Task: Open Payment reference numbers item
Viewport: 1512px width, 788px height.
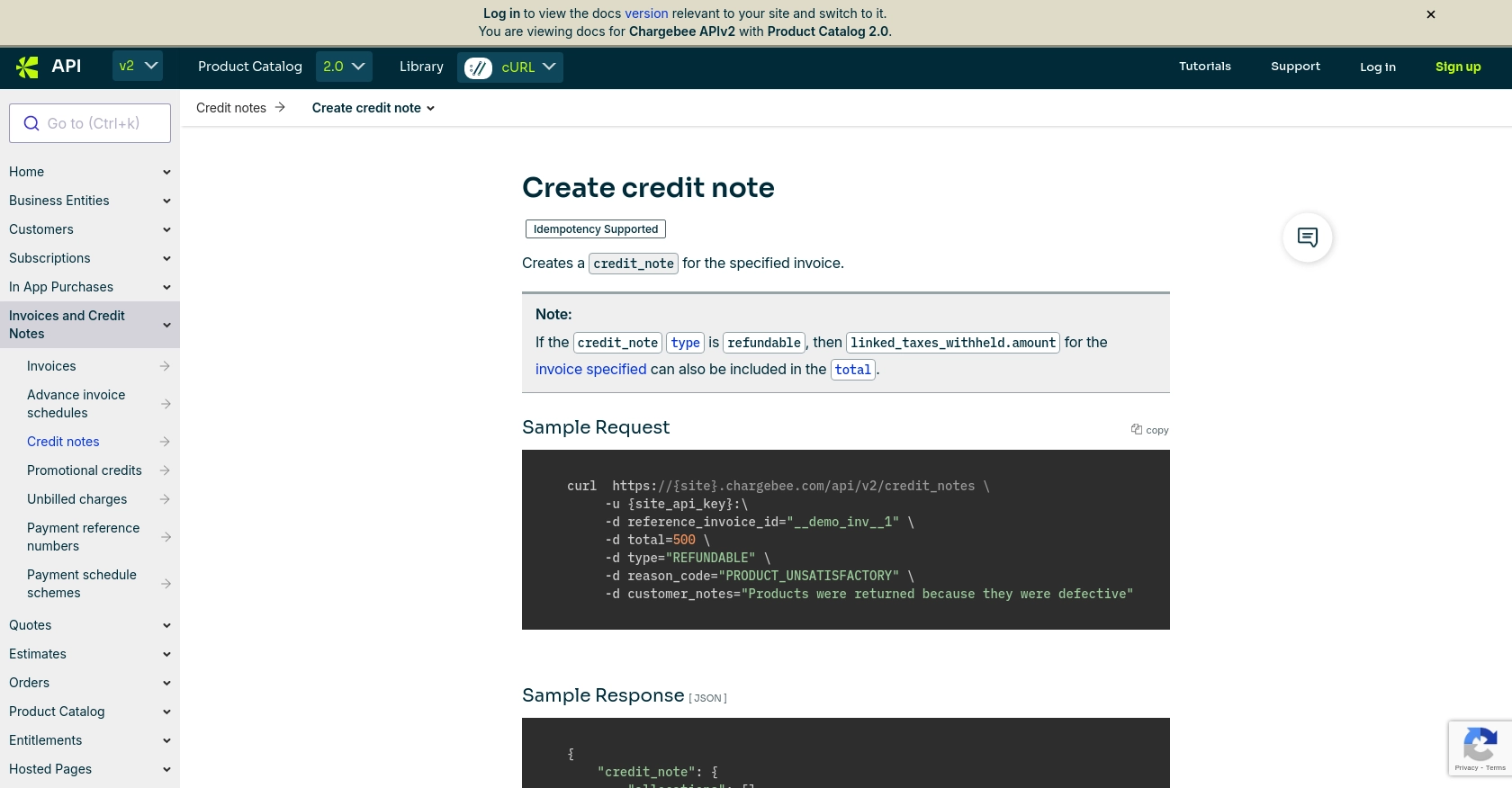Action: point(84,537)
